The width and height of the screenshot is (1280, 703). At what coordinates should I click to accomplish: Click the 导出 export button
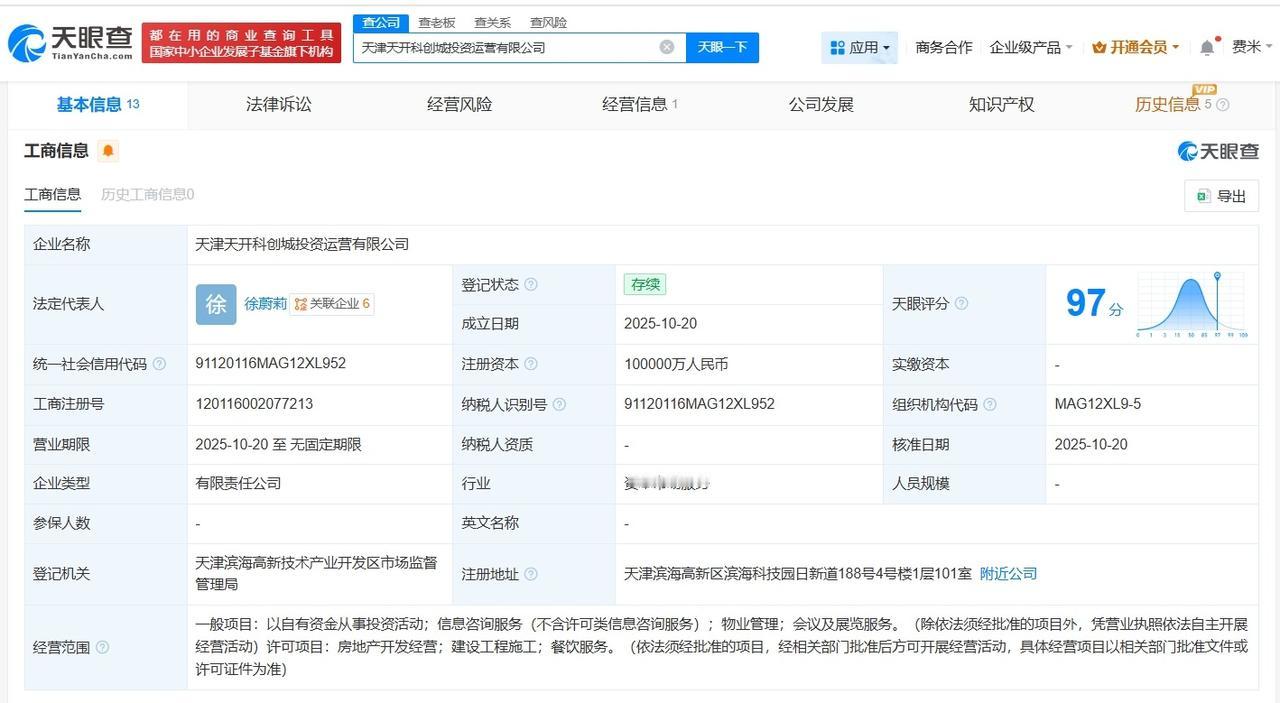pyautogui.click(x=1221, y=196)
